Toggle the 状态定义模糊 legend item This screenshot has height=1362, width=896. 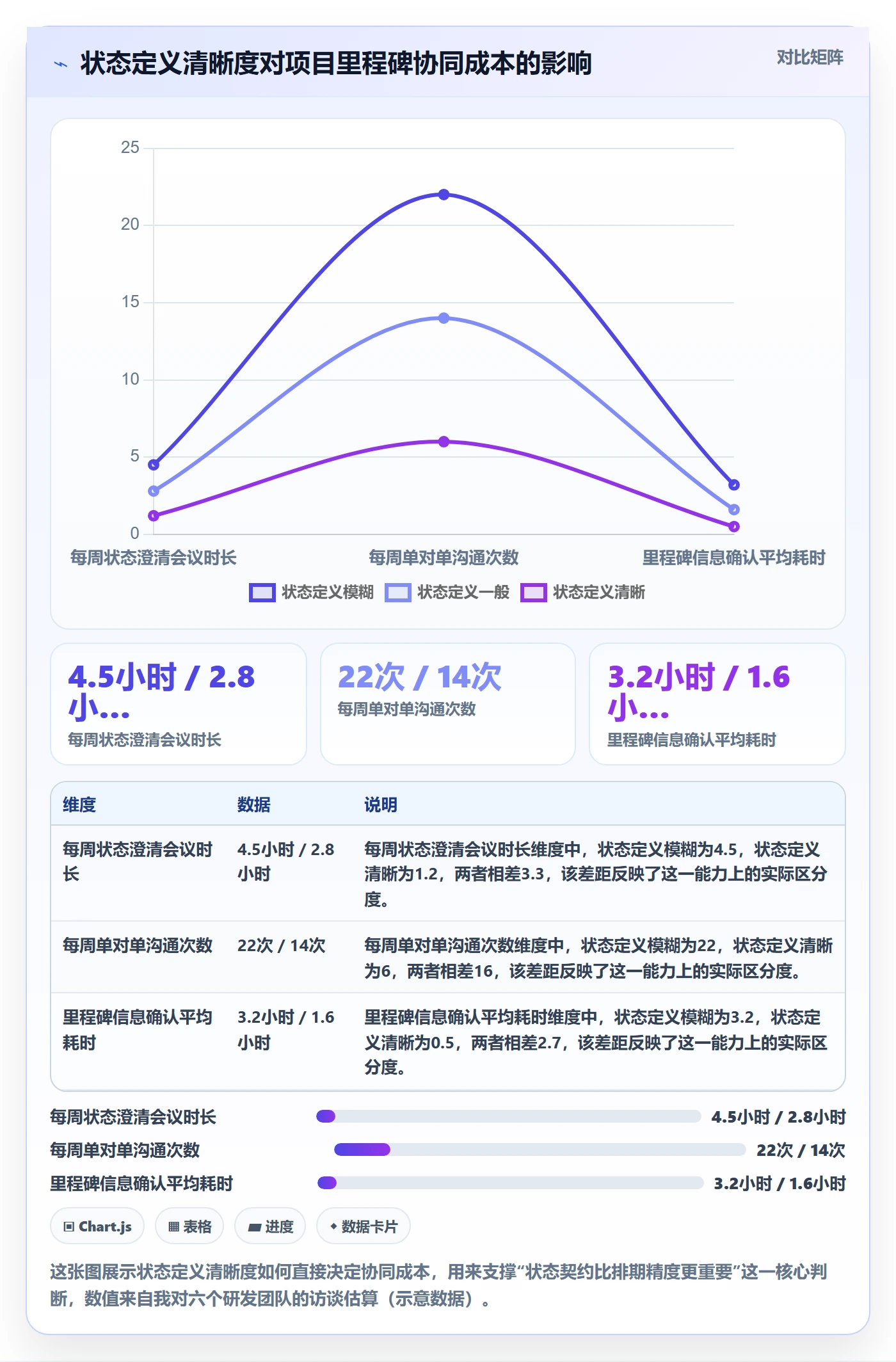click(x=312, y=592)
